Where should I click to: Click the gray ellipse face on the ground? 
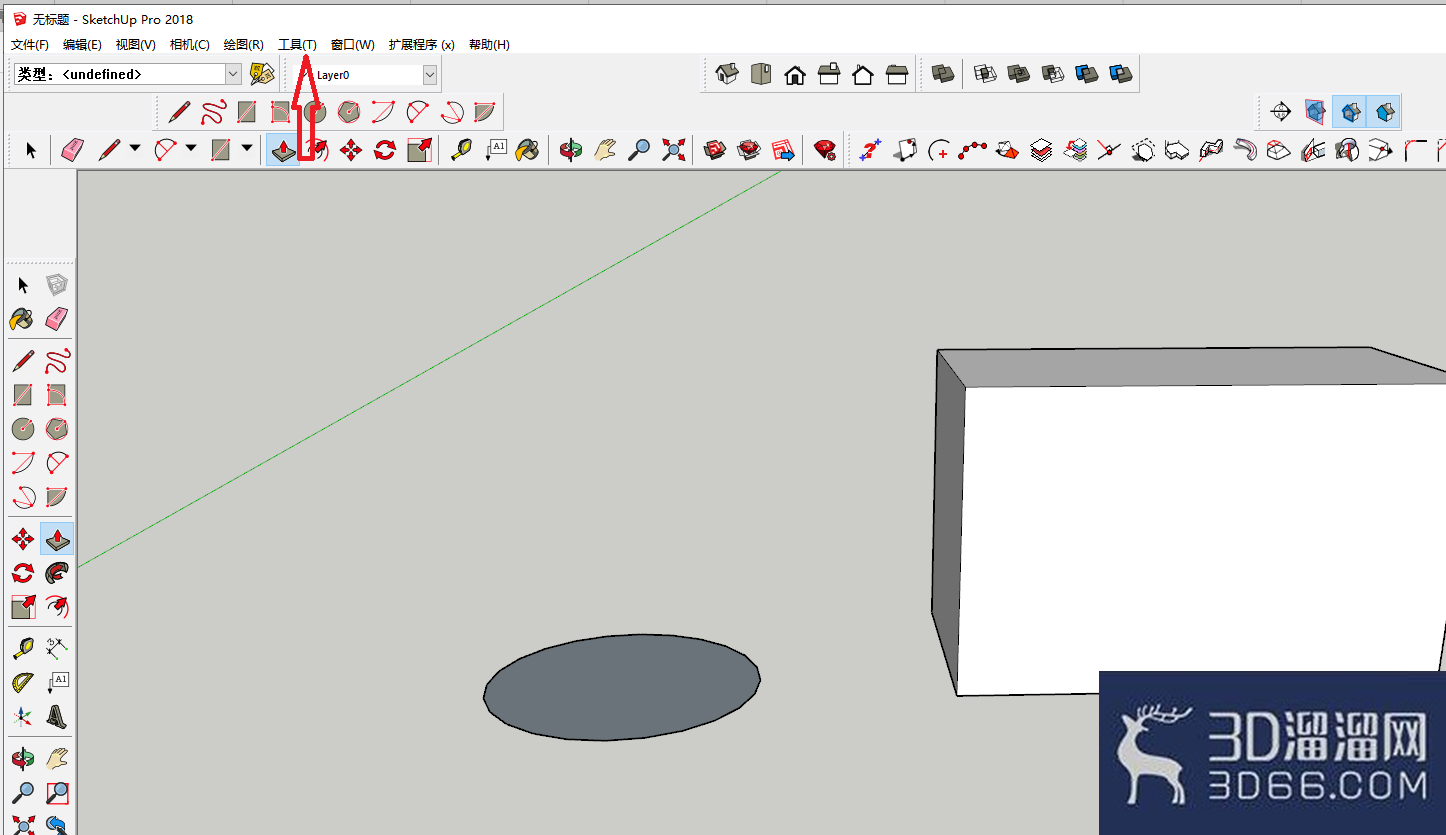[621, 687]
